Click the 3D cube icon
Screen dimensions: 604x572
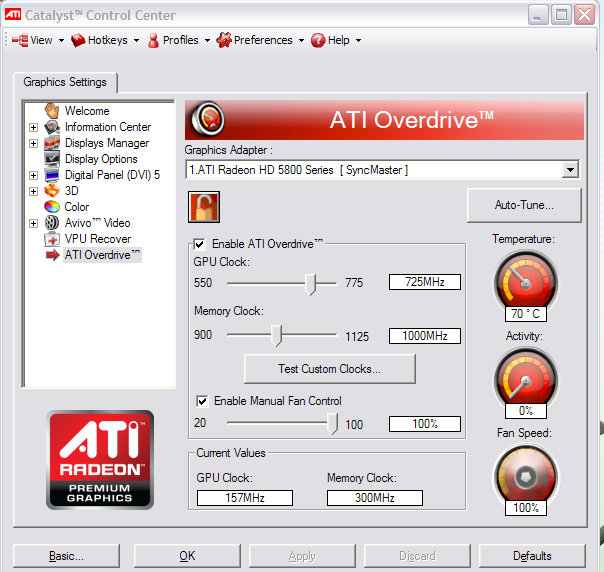(x=52, y=191)
